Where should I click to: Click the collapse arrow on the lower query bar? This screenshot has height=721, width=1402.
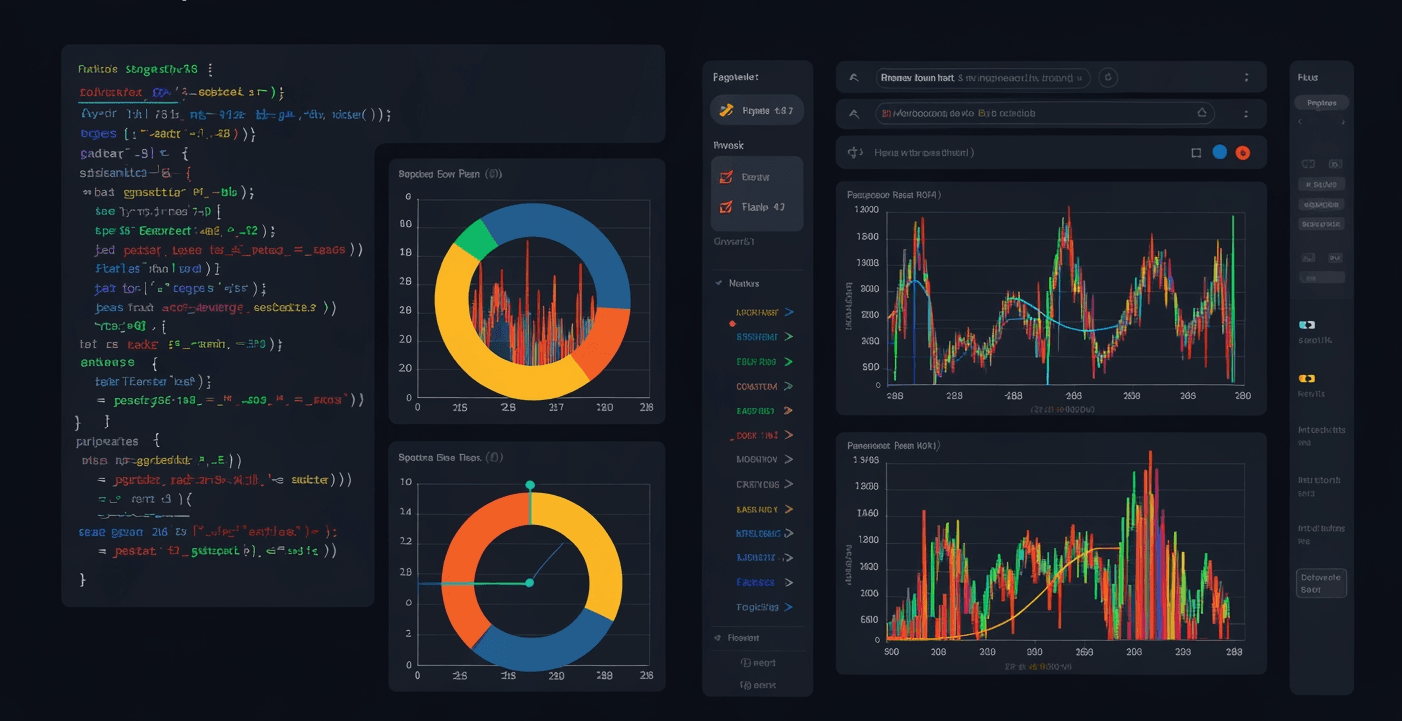click(852, 113)
